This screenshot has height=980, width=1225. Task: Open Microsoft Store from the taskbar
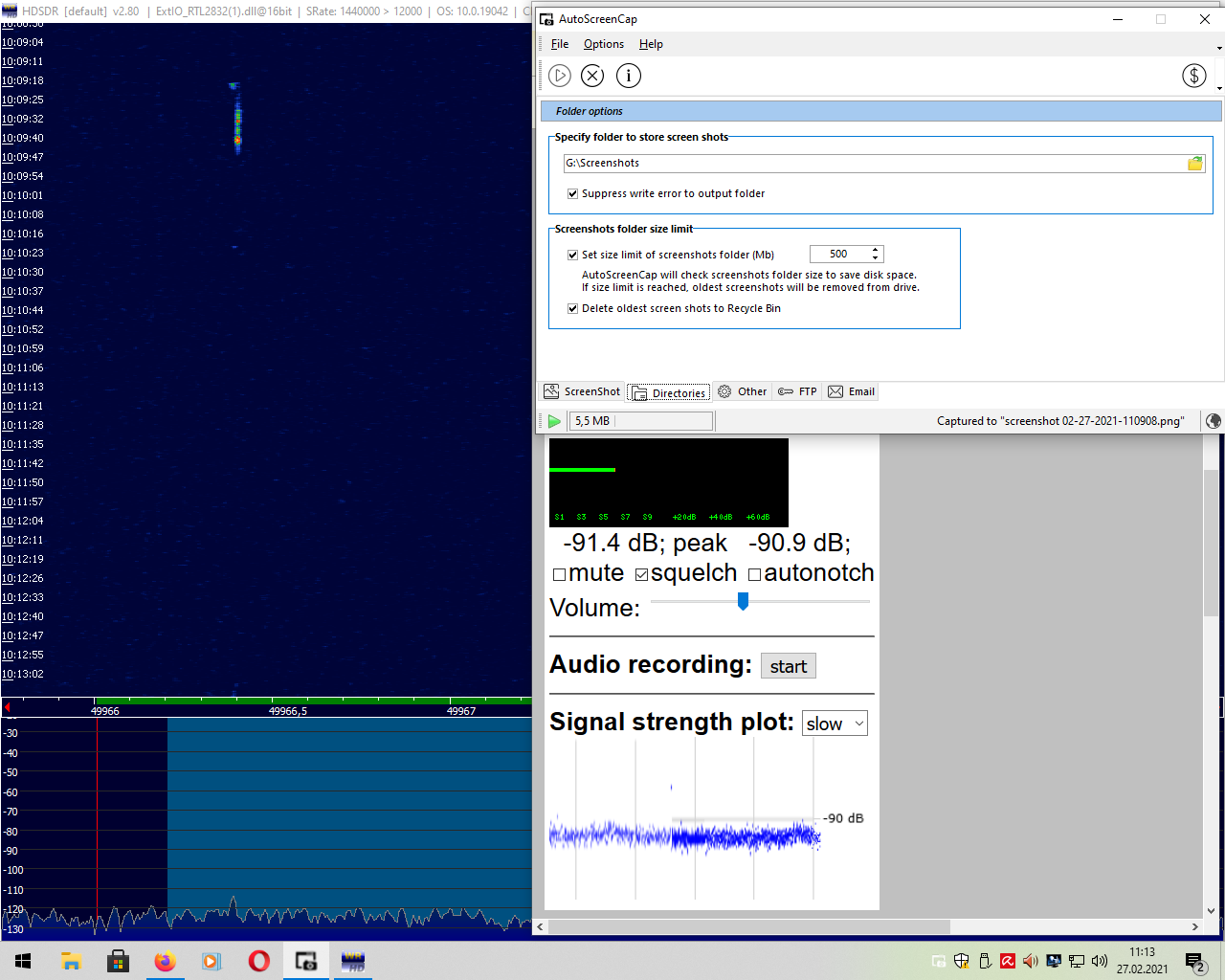tap(118, 961)
